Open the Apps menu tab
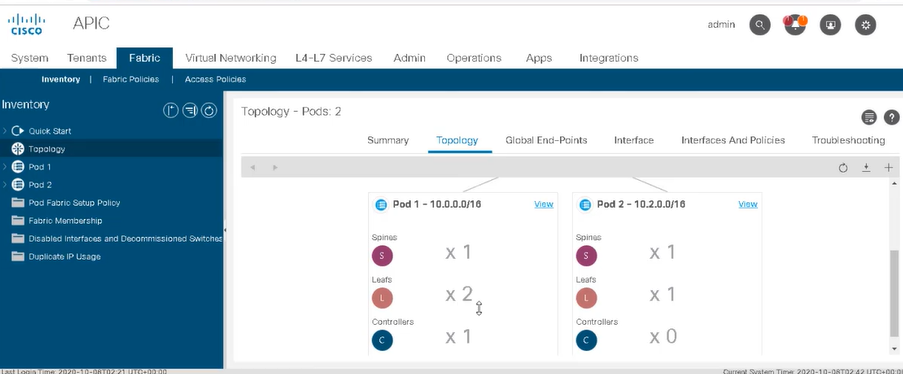Image resolution: width=903 pixels, height=374 pixels. 539,58
